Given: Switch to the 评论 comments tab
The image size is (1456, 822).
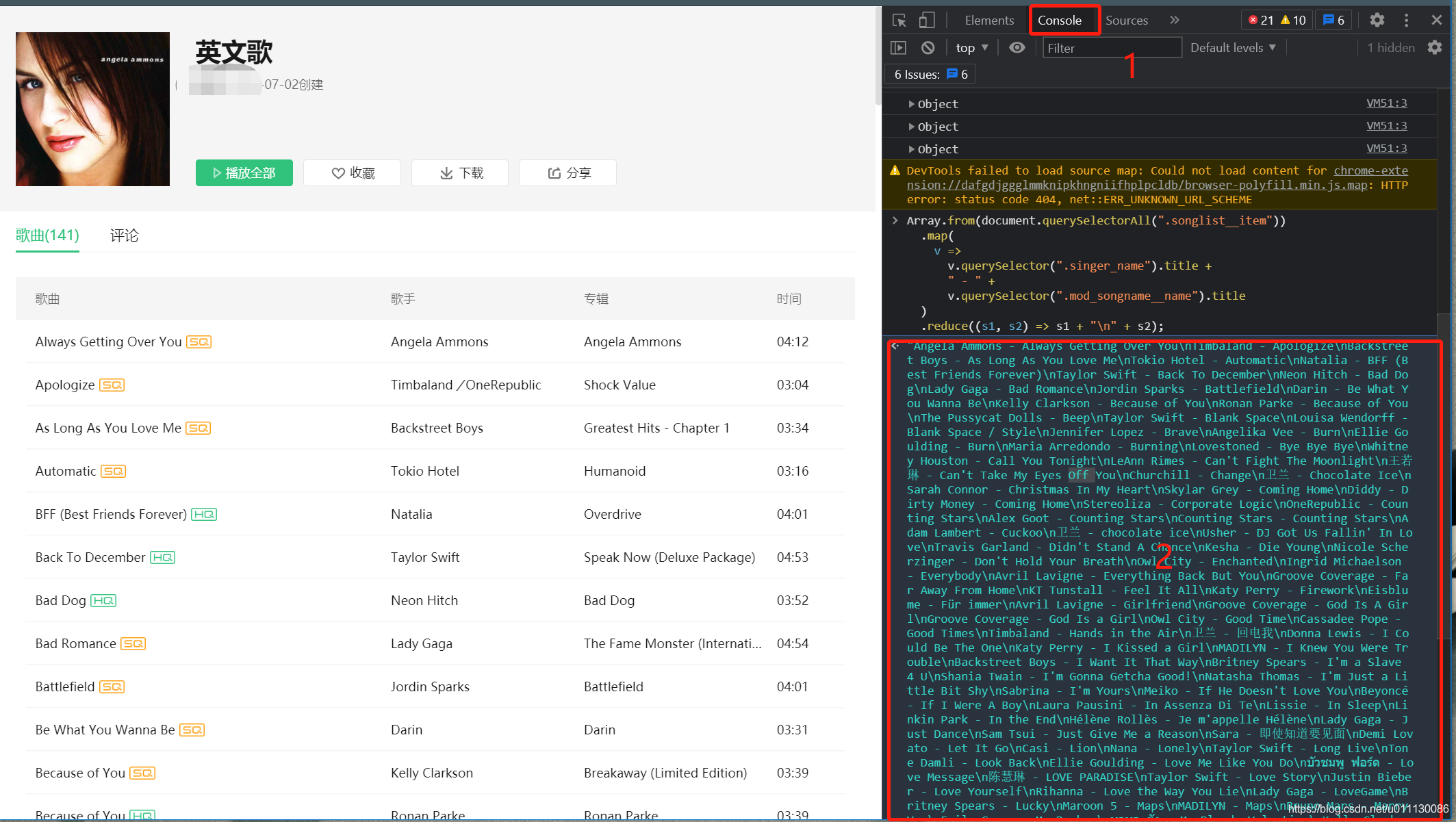Looking at the screenshot, I should click(124, 235).
